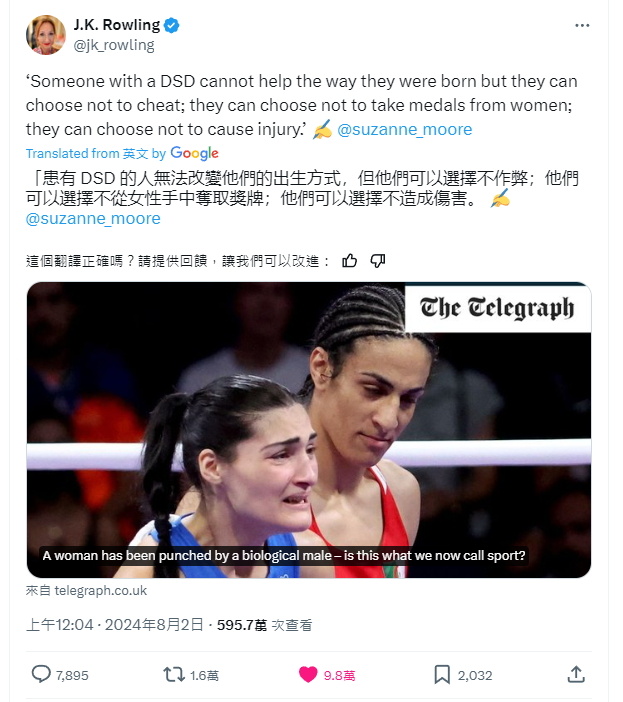The height and width of the screenshot is (702, 623).
Task: Click the repost arrows icon
Action: [174, 674]
